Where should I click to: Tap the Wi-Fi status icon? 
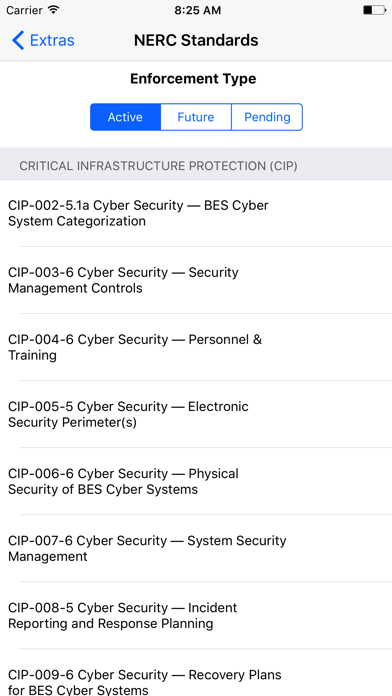(54, 10)
